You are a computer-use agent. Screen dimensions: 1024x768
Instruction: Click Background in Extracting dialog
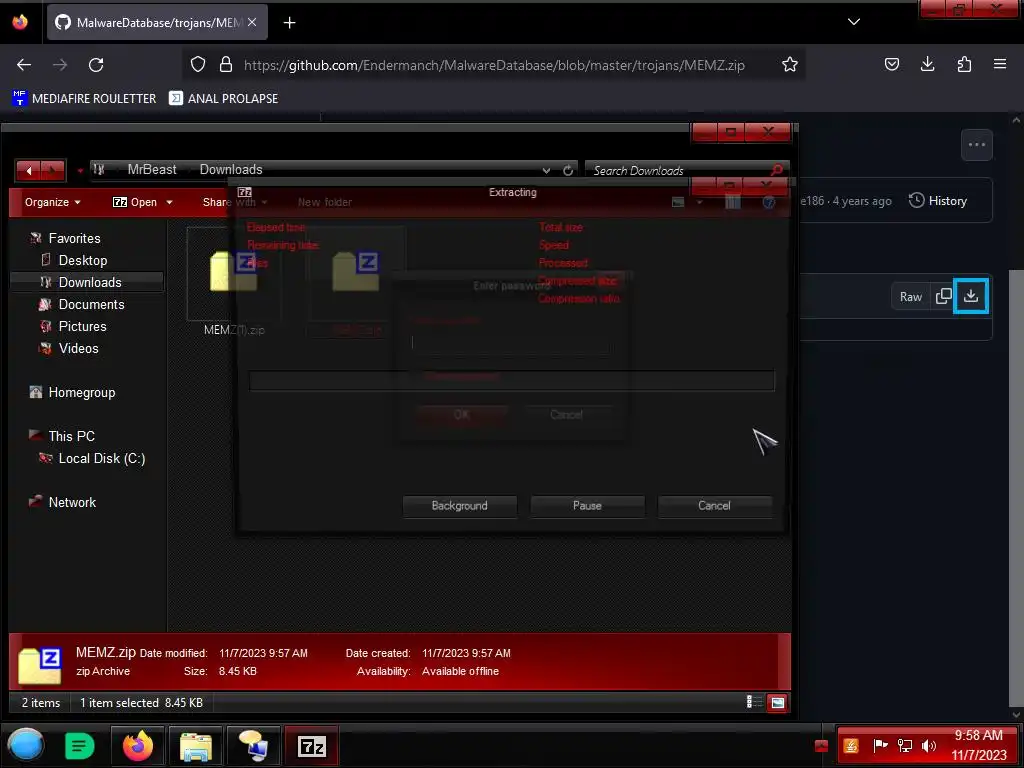[x=459, y=506]
